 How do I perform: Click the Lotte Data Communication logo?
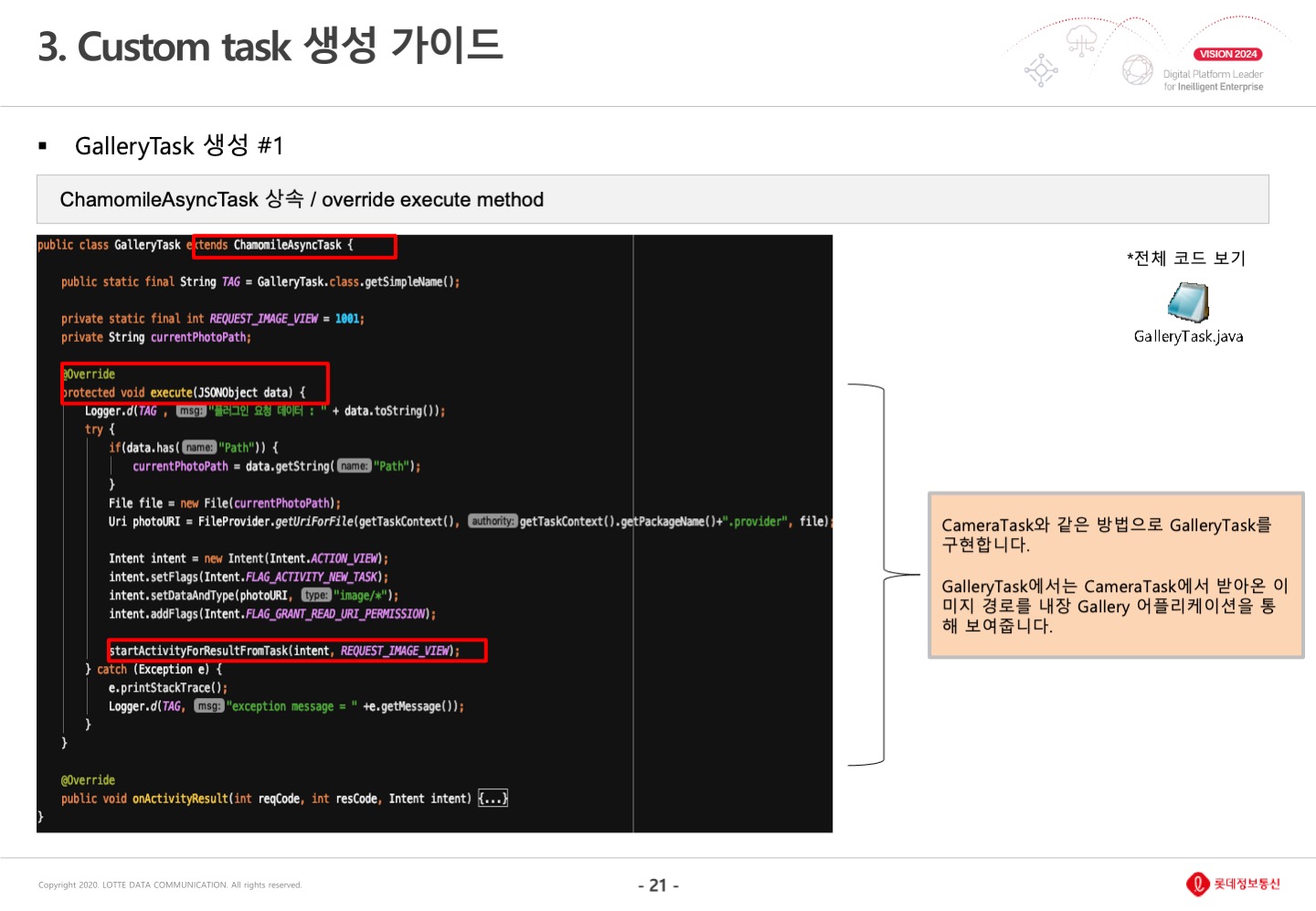click(1233, 884)
